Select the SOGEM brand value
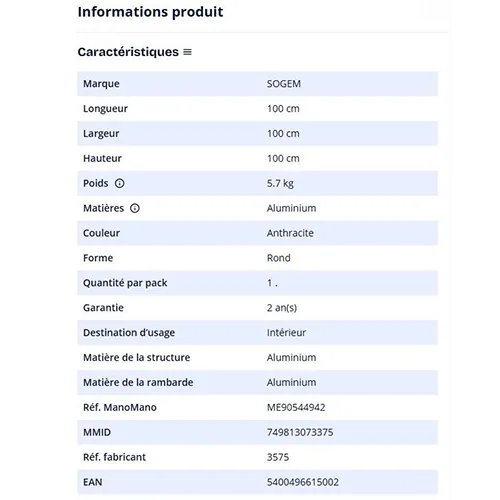This screenshot has width=500, height=500. pos(284,84)
